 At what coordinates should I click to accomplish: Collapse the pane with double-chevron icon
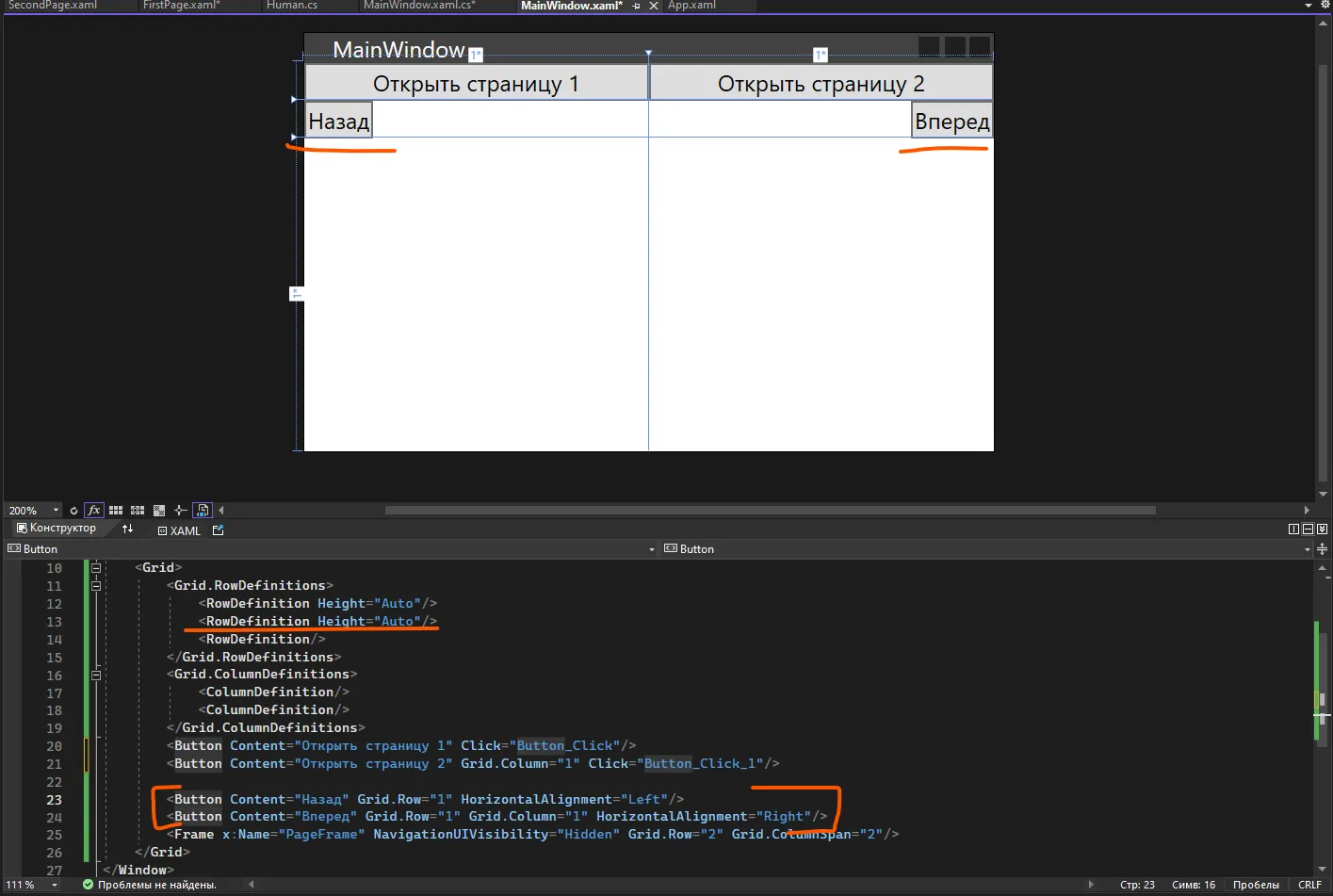[x=1322, y=529]
